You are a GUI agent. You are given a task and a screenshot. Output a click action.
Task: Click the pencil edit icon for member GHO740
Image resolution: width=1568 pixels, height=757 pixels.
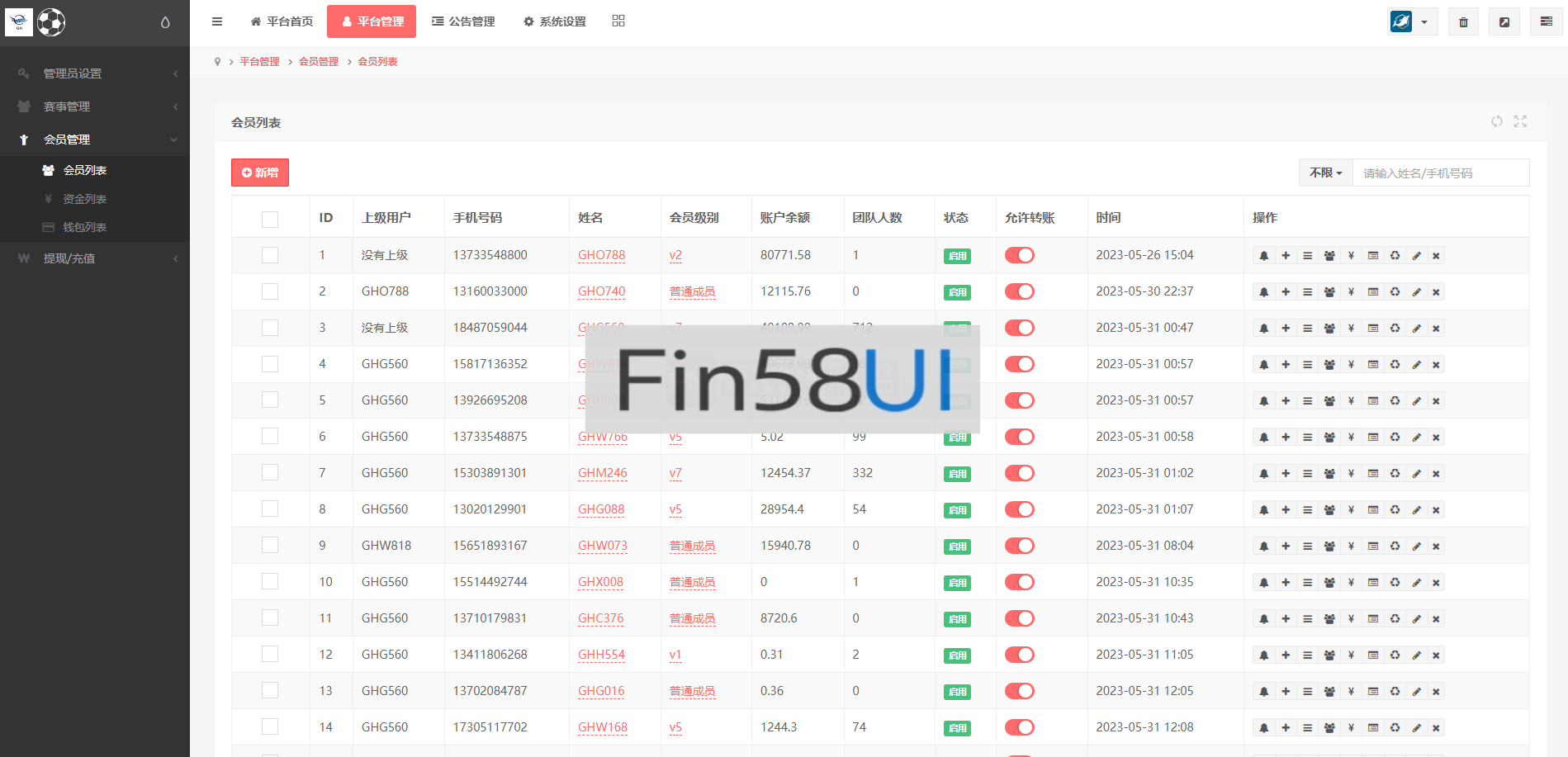(1416, 292)
